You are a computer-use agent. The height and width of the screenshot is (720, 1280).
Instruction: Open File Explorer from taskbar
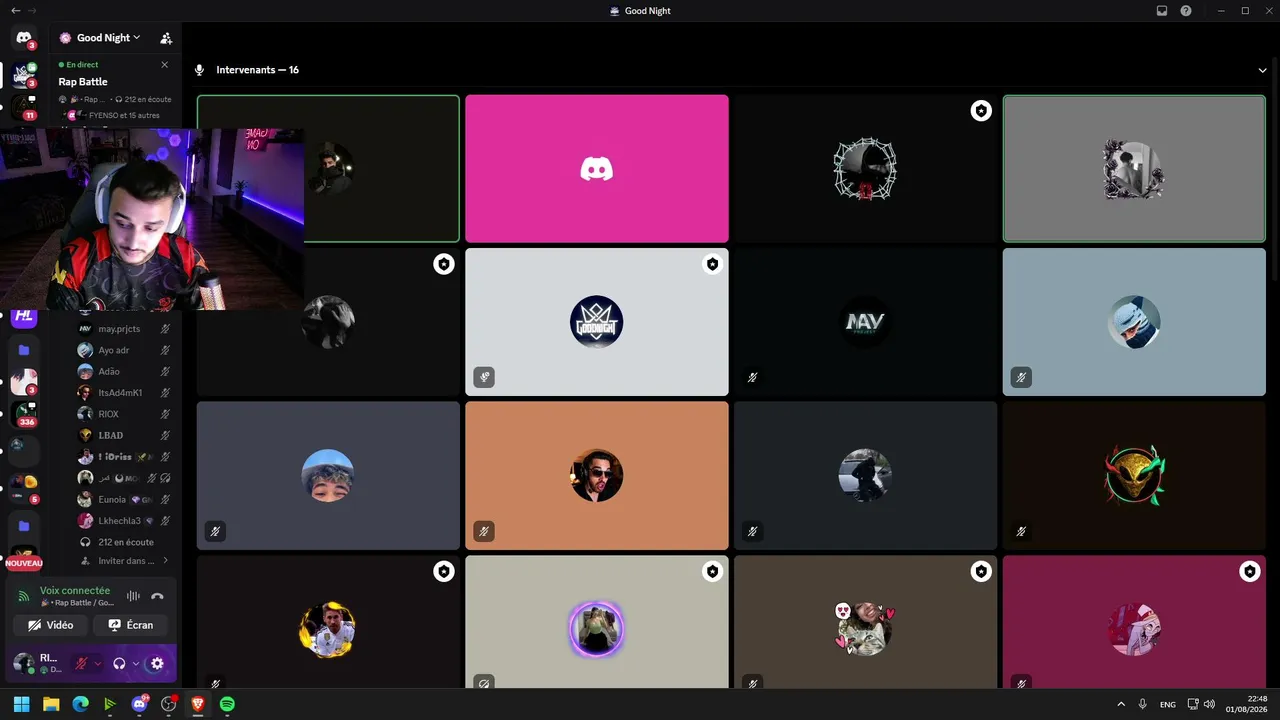pyautogui.click(x=51, y=704)
